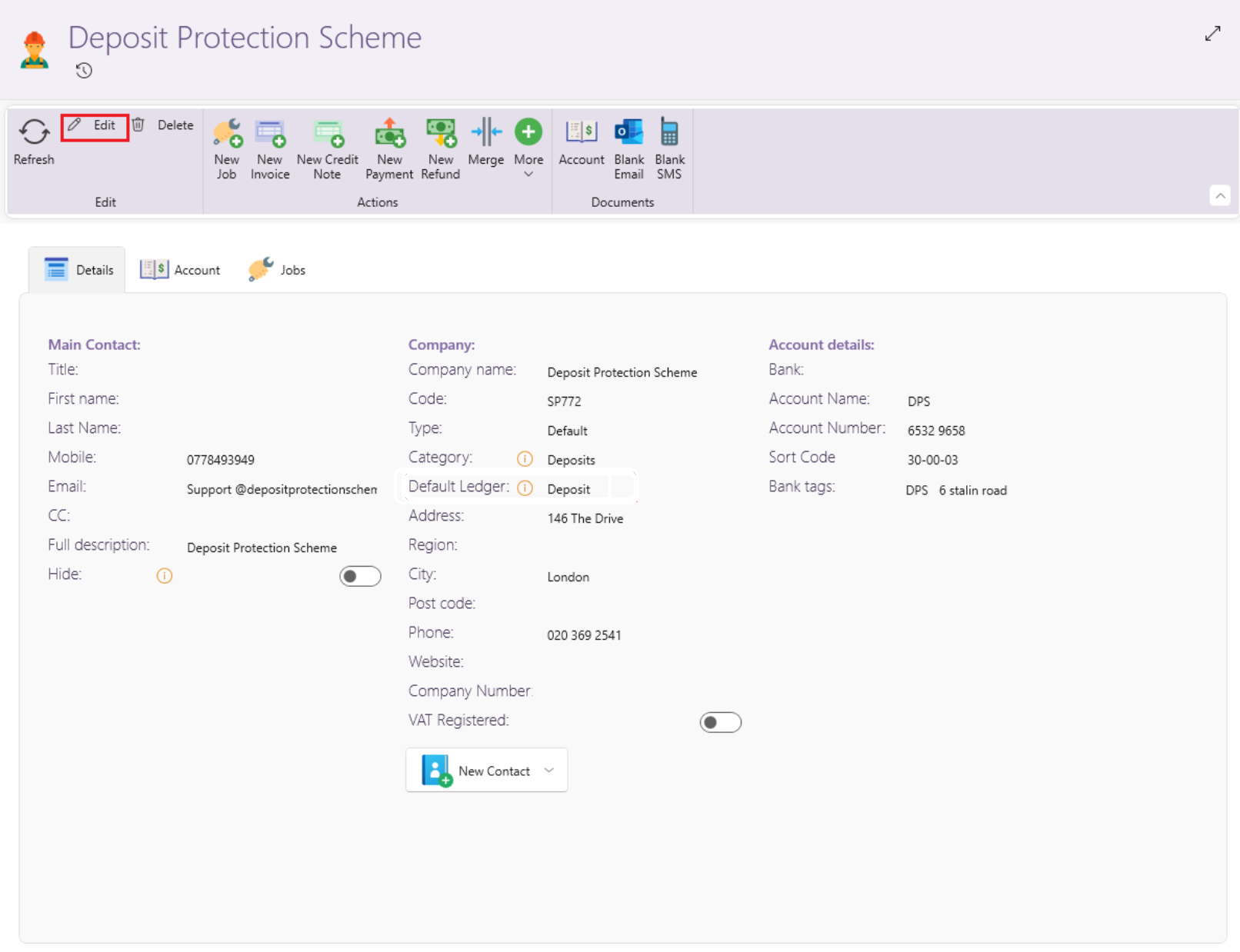The width and height of the screenshot is (1240, 952).
Task: Click the Account Name value DPS
Action: tap(918, 401)
